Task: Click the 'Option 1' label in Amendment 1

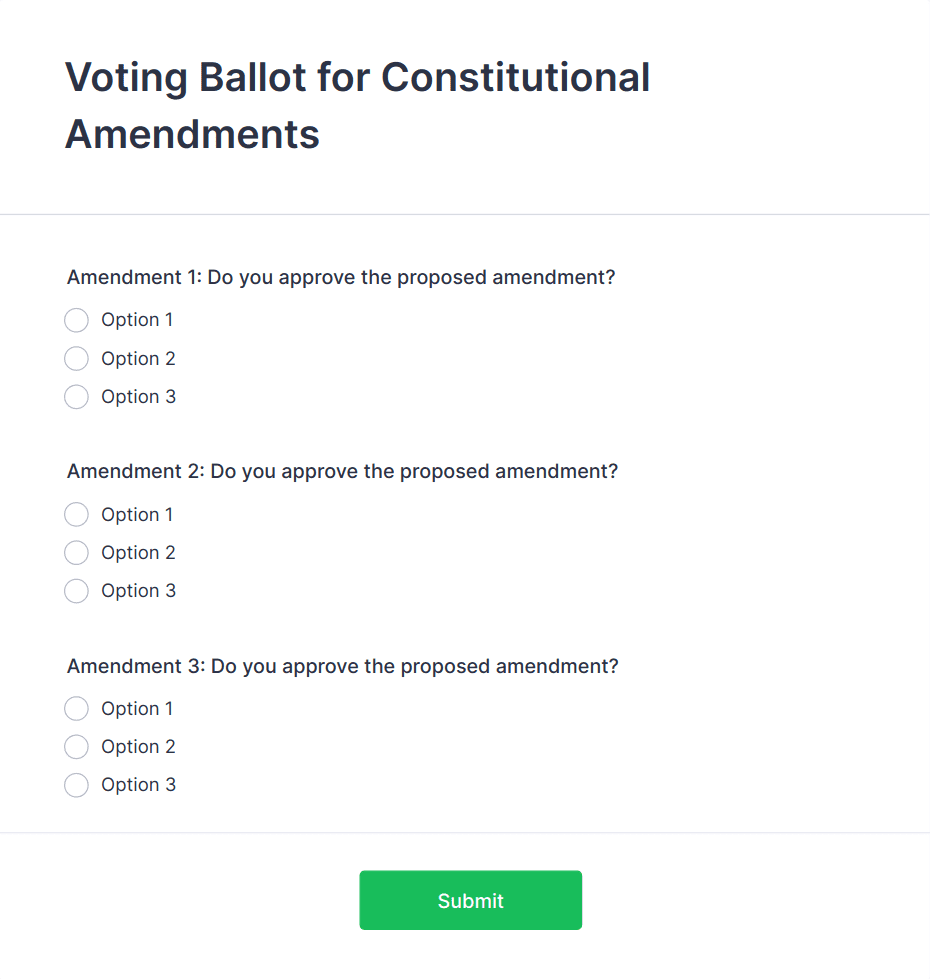Action: (x=137, y=320)
